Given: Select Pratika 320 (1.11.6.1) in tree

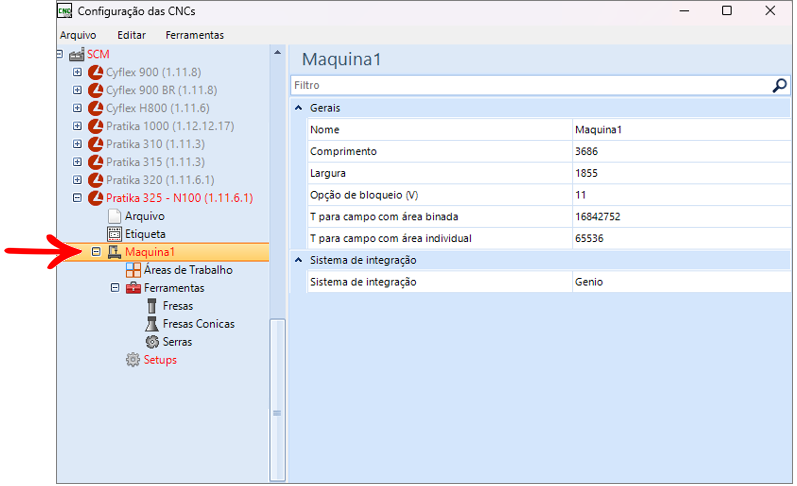Looking at the screenshot, I should pos(160,180).
